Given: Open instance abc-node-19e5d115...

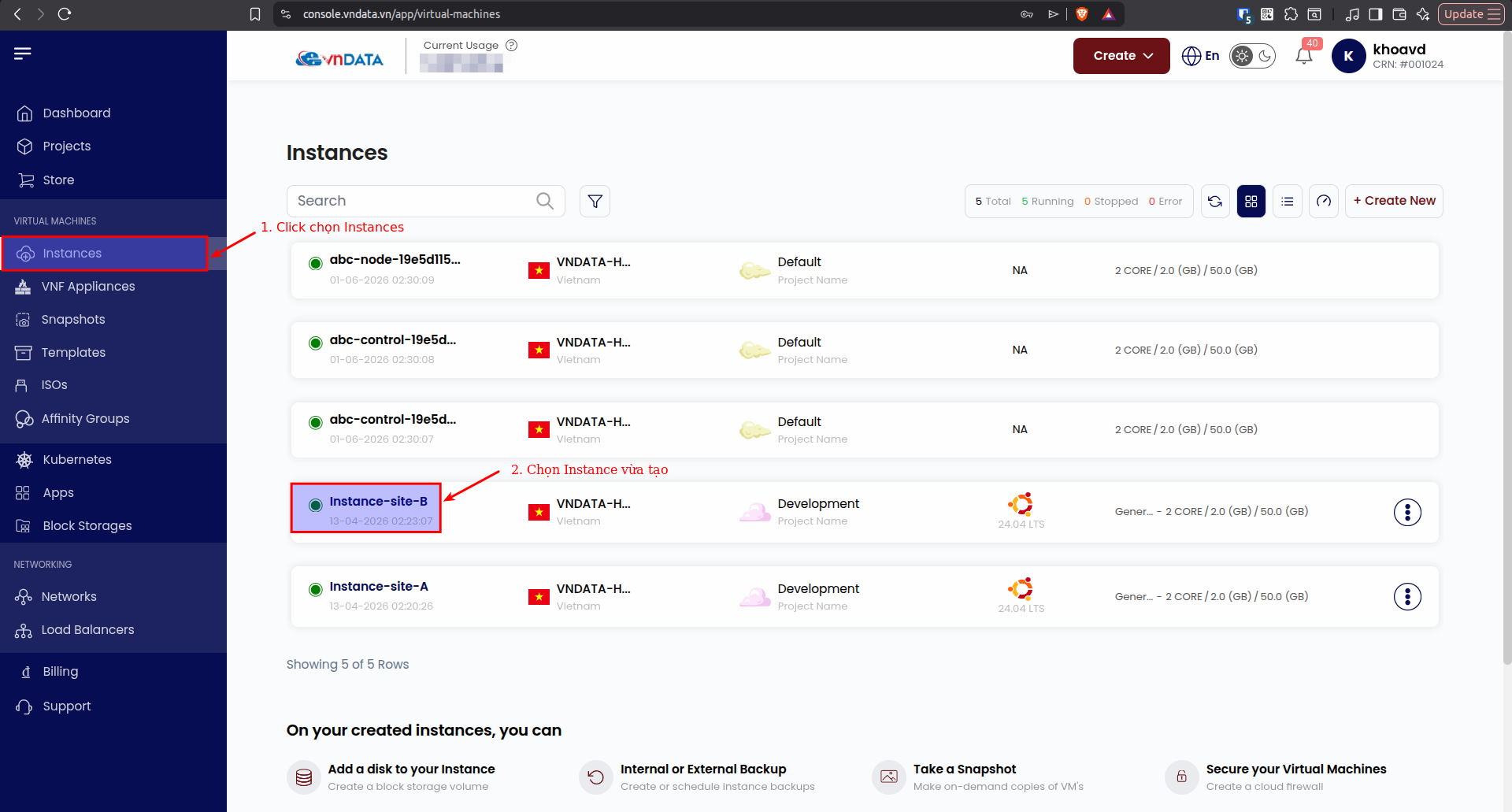Looking at the screenshot, I should (x=395, y=260).
